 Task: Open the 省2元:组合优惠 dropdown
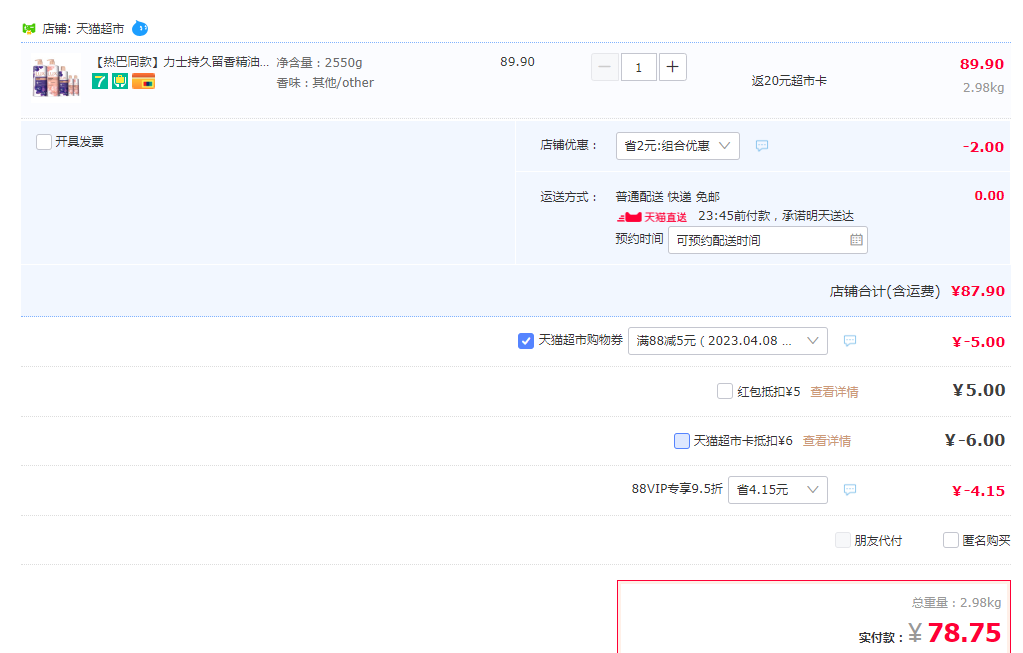point(678,145)
